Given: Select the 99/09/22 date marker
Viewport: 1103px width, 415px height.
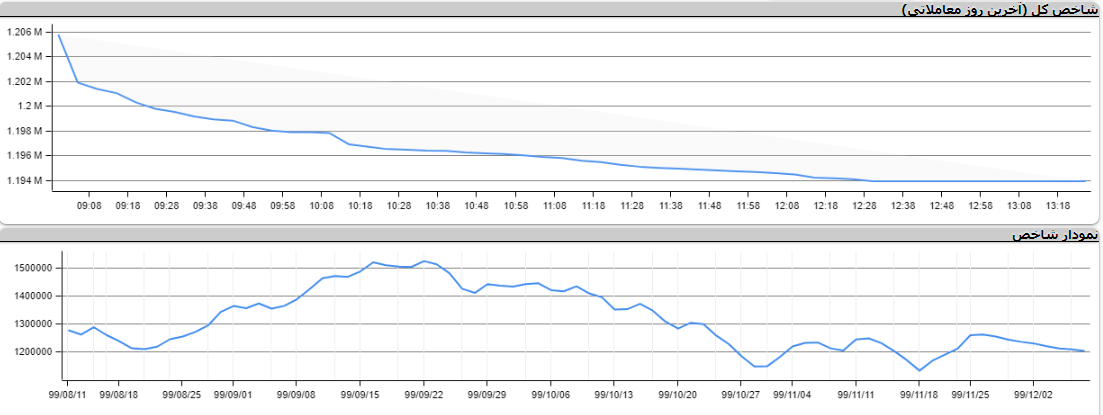Looking at the screenshot, I should click(424, 395).
